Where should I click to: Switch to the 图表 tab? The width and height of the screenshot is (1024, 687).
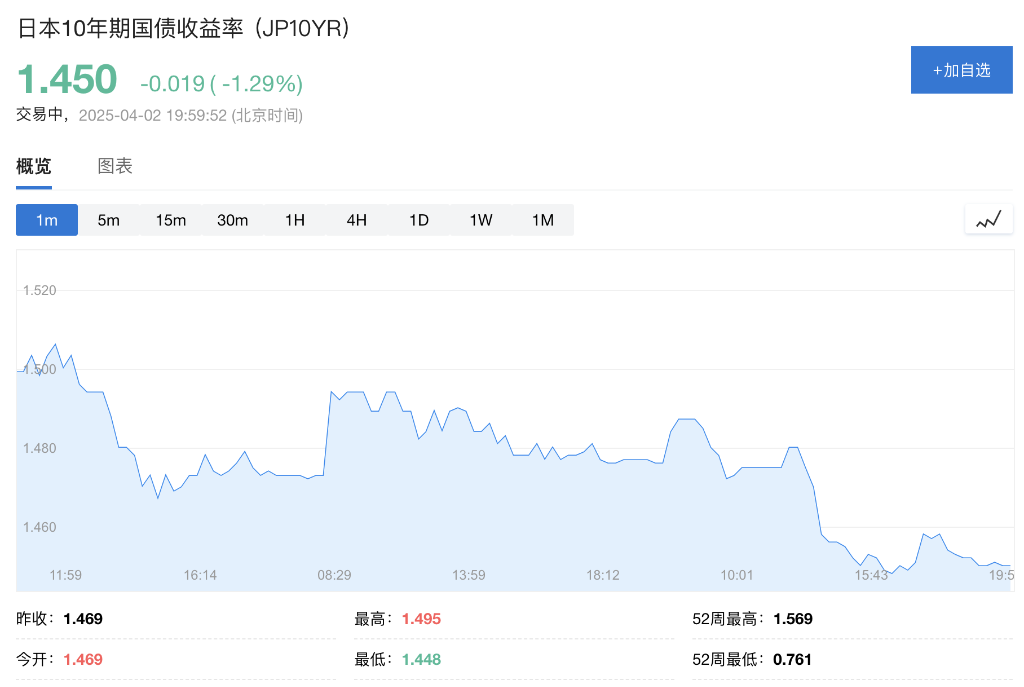pos(115,166)
